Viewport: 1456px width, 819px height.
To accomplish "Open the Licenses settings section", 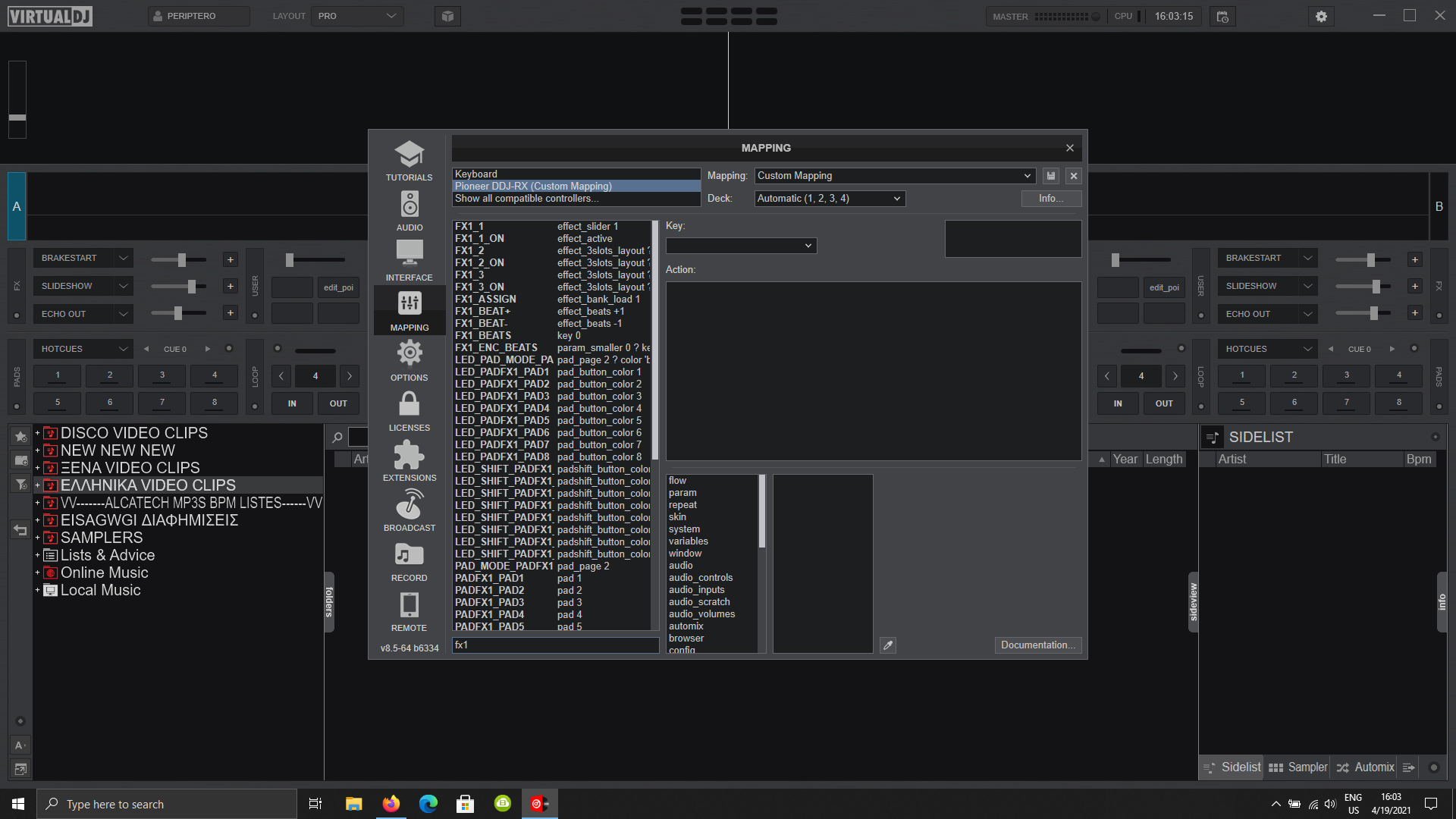I will [409, 411].
